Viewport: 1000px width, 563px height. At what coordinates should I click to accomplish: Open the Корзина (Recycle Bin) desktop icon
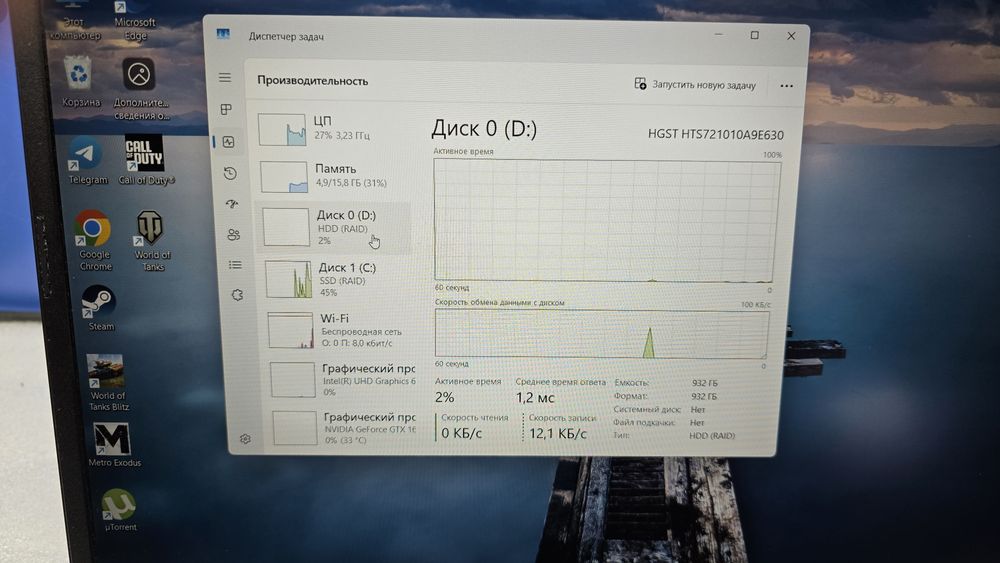(x=80, y=83)
